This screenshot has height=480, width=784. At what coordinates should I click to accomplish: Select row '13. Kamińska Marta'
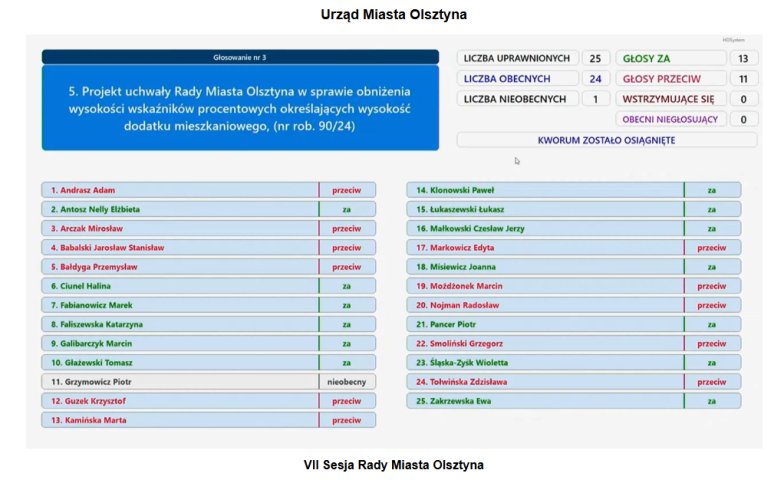pos(208,420)
